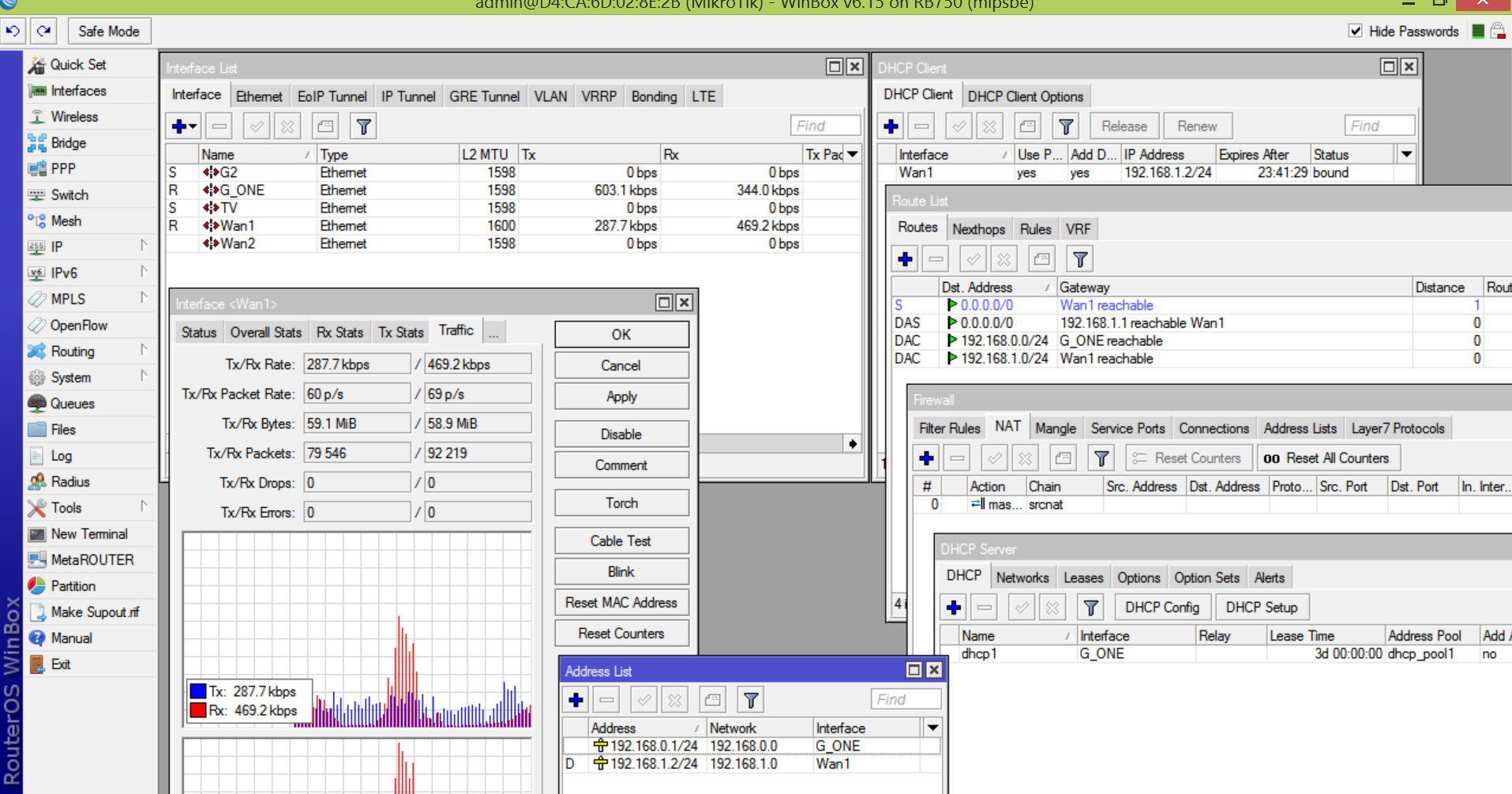Open the Leases tab in DHCP Server
This screenshot has height=794, width=1512.
click(1082, 578)
